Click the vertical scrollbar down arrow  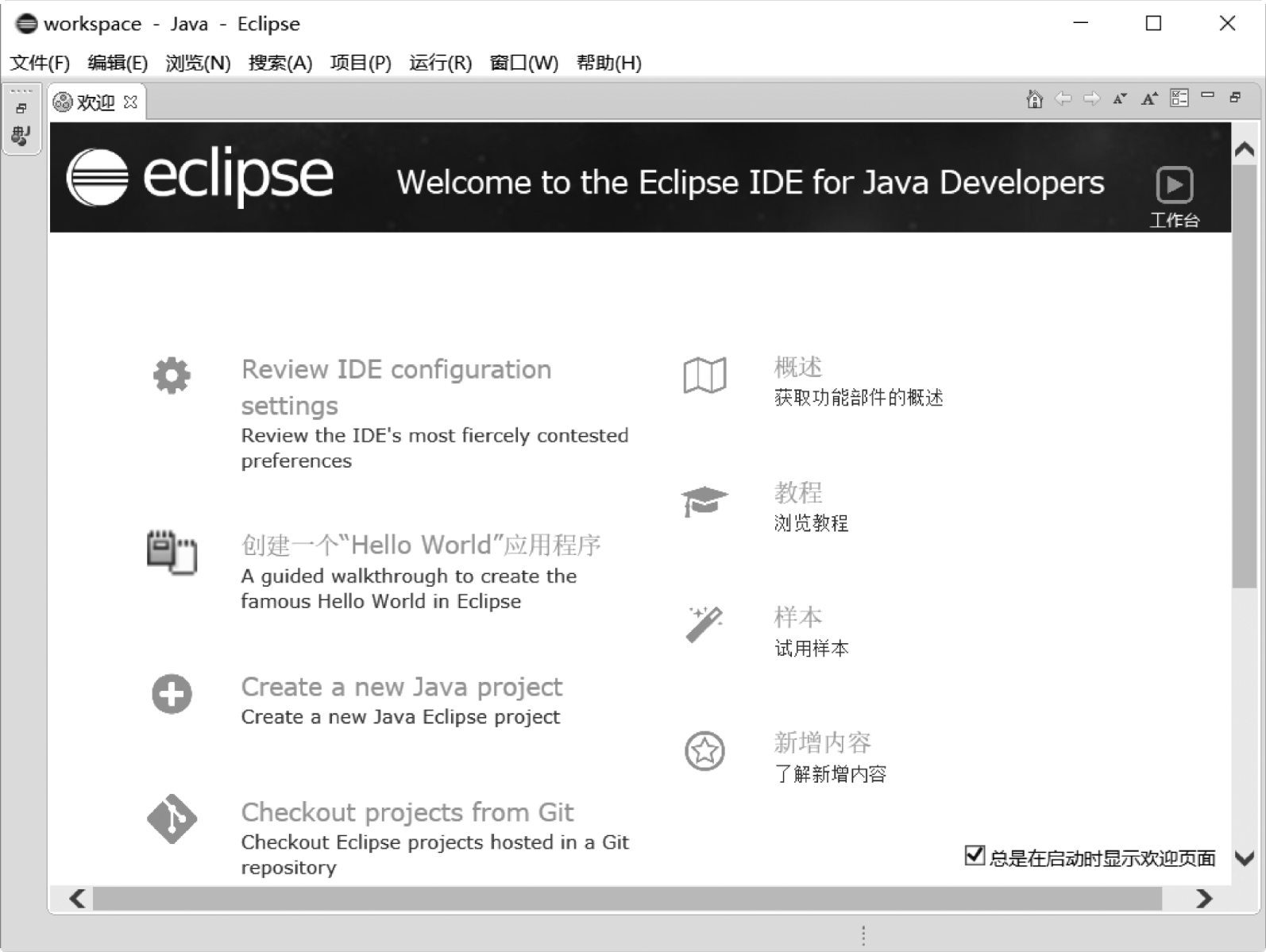pos(1245,858)
